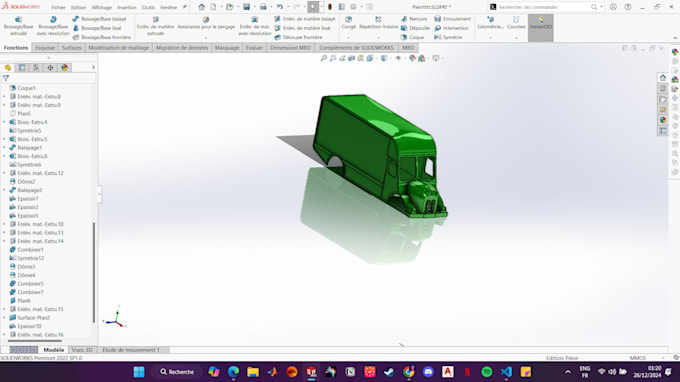Expand the Surface-Plan2 feature
This screenshot has height=382, width=680.
4,318
